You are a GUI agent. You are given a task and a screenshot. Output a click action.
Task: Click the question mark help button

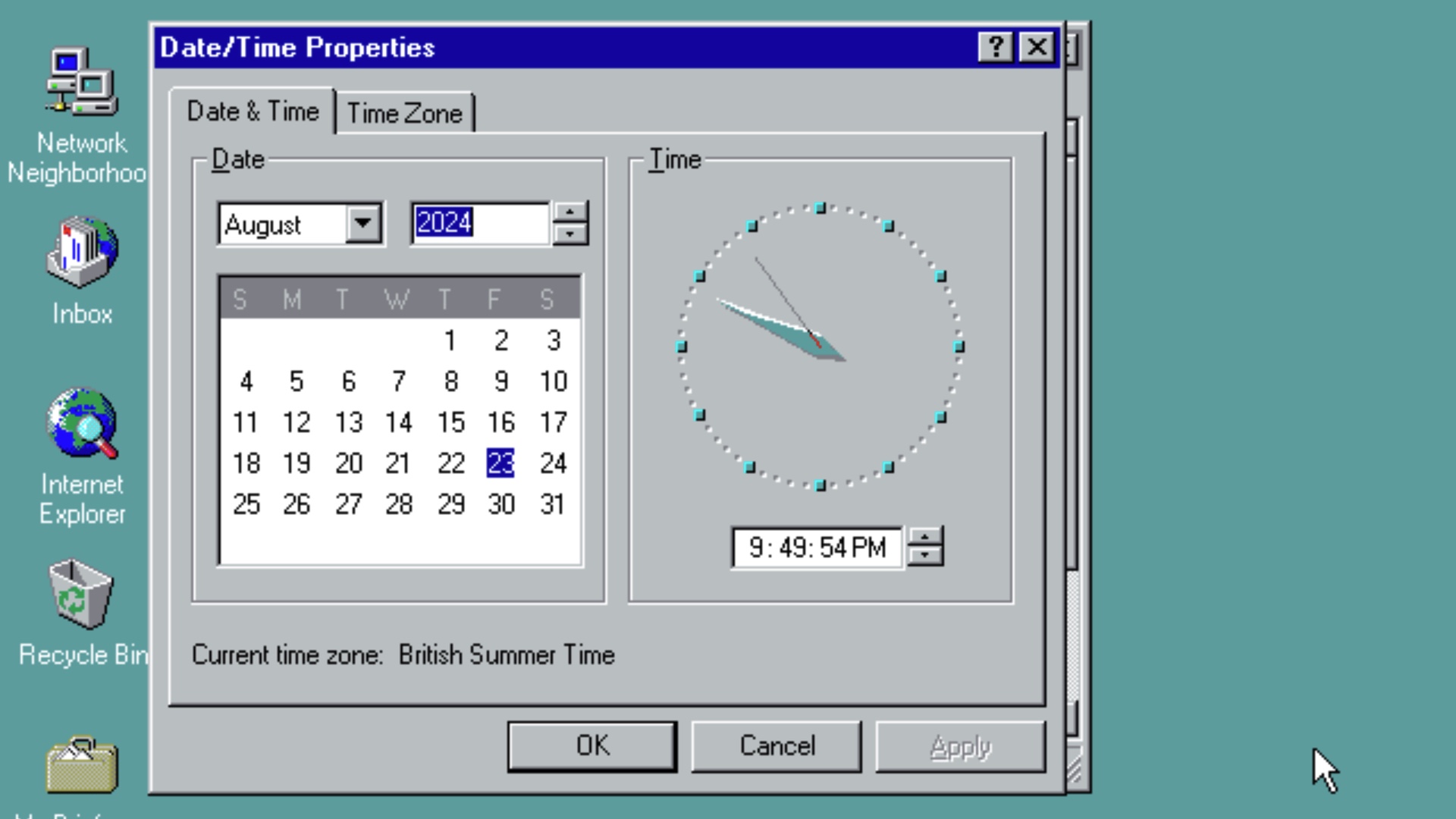[x=996, y=47]
